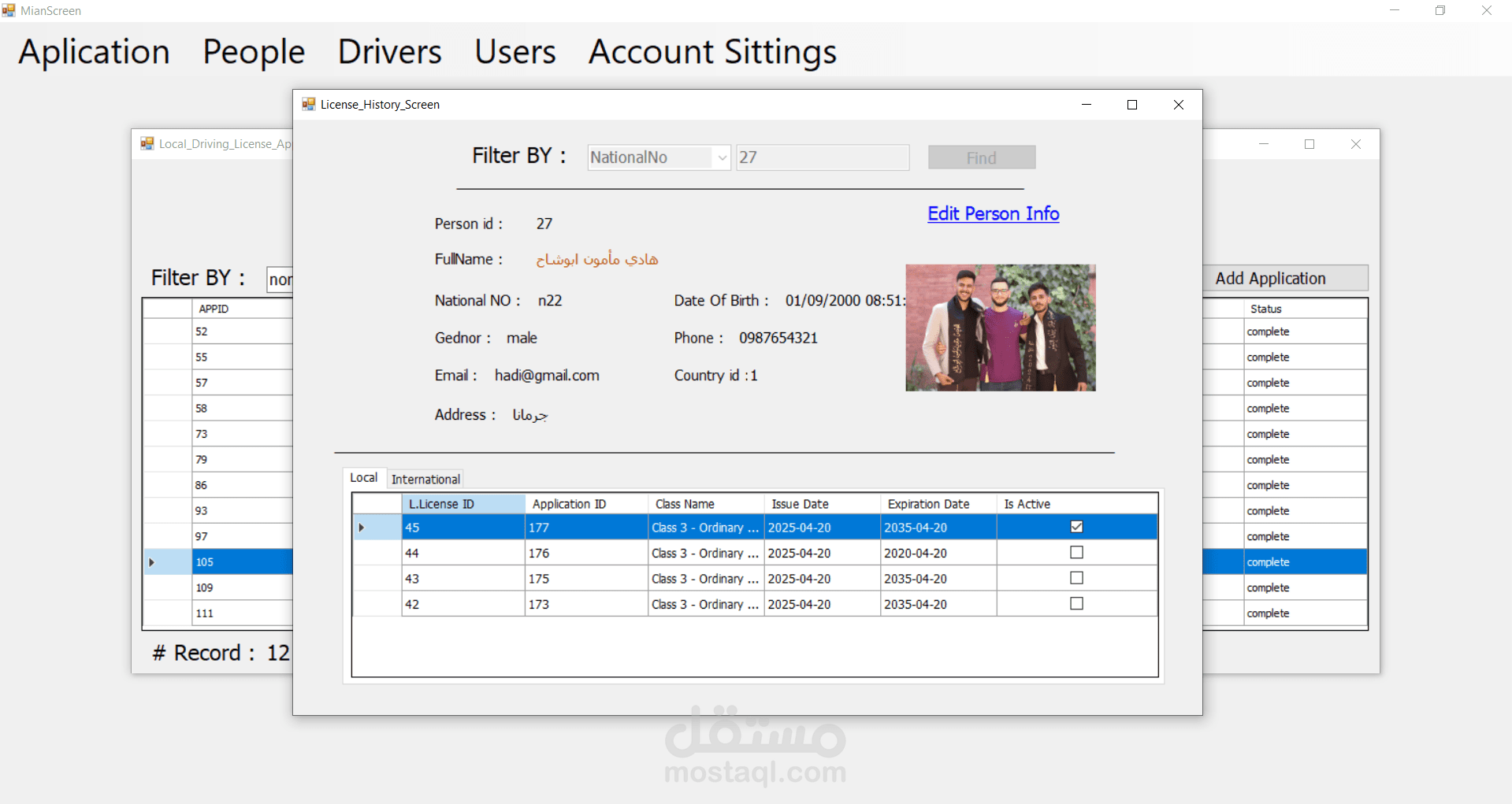
Task: Click the row indicator arrow next to APPID 105
Action: pyautogui.click(x=150, y=561)
